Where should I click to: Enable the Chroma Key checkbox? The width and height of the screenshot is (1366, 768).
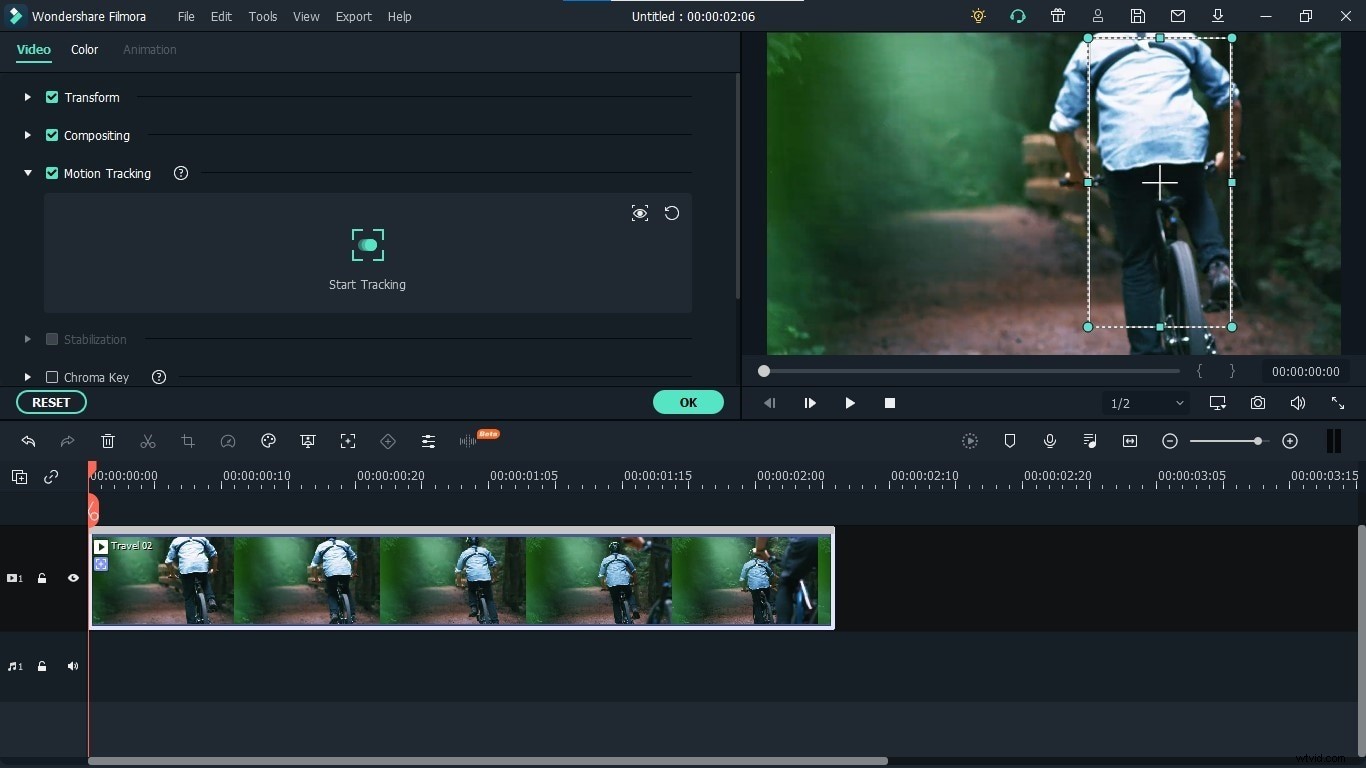[x=52, y=377]
